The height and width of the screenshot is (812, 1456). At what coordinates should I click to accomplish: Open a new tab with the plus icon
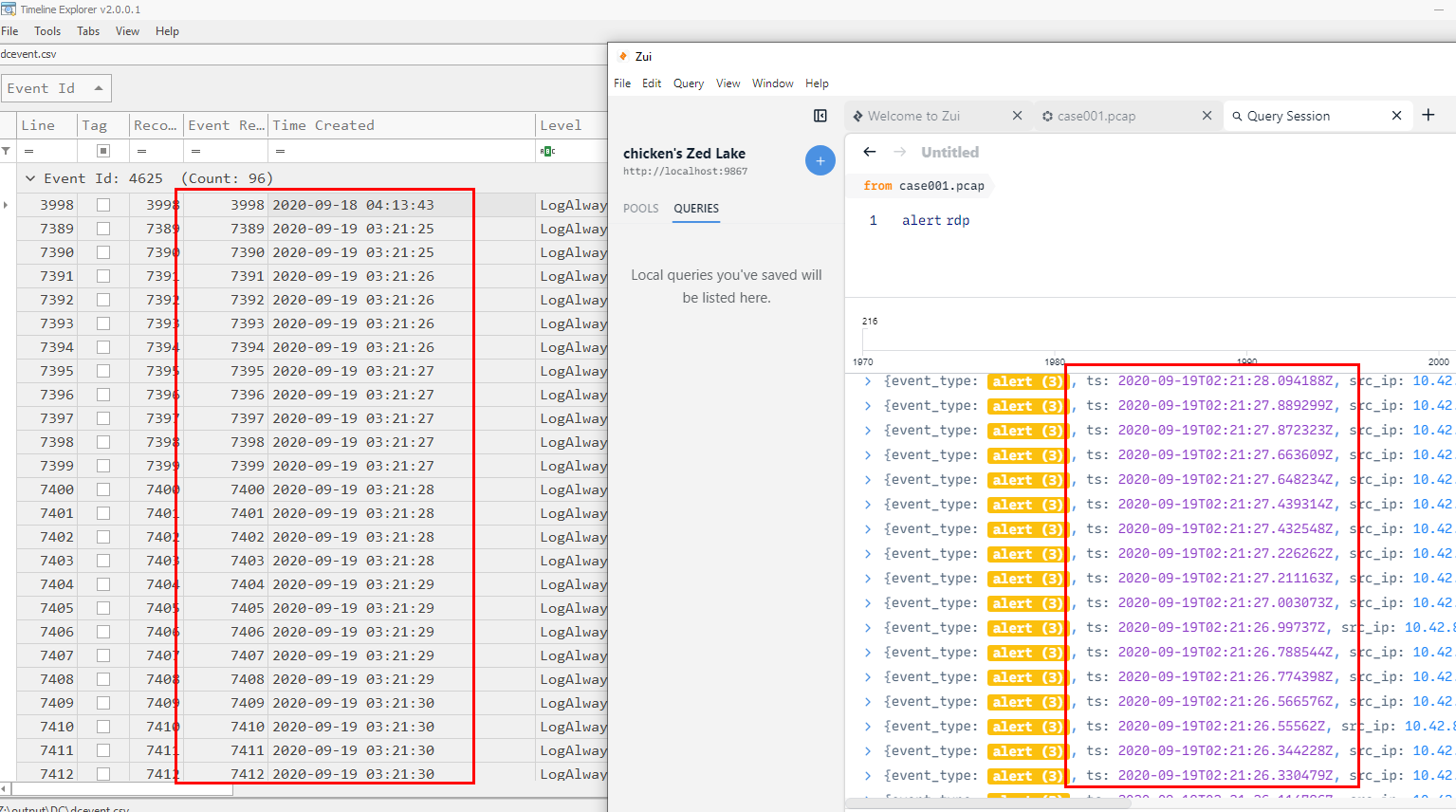coord(1428,116)
